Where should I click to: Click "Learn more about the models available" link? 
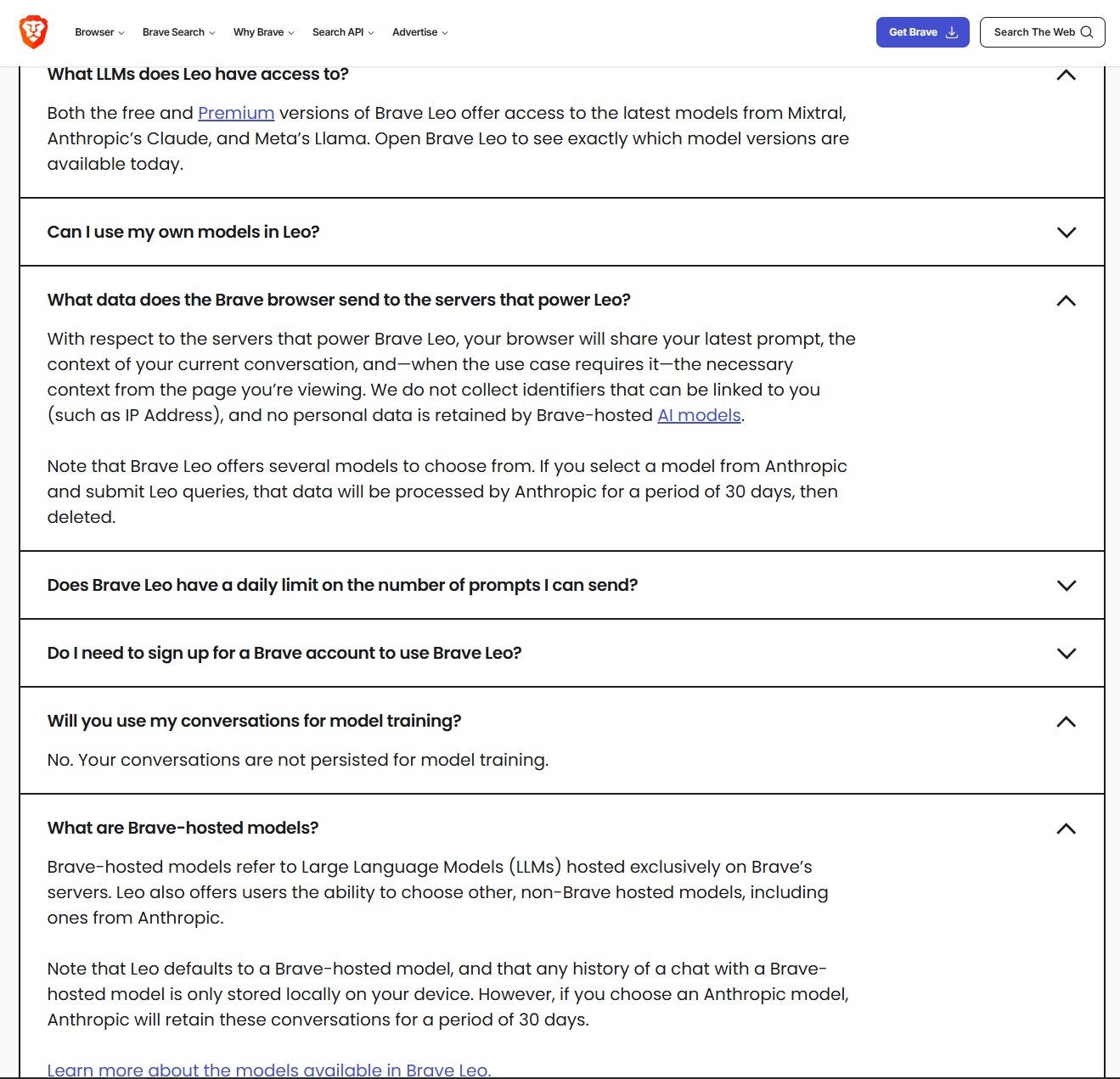click(x=268, y=1070)
